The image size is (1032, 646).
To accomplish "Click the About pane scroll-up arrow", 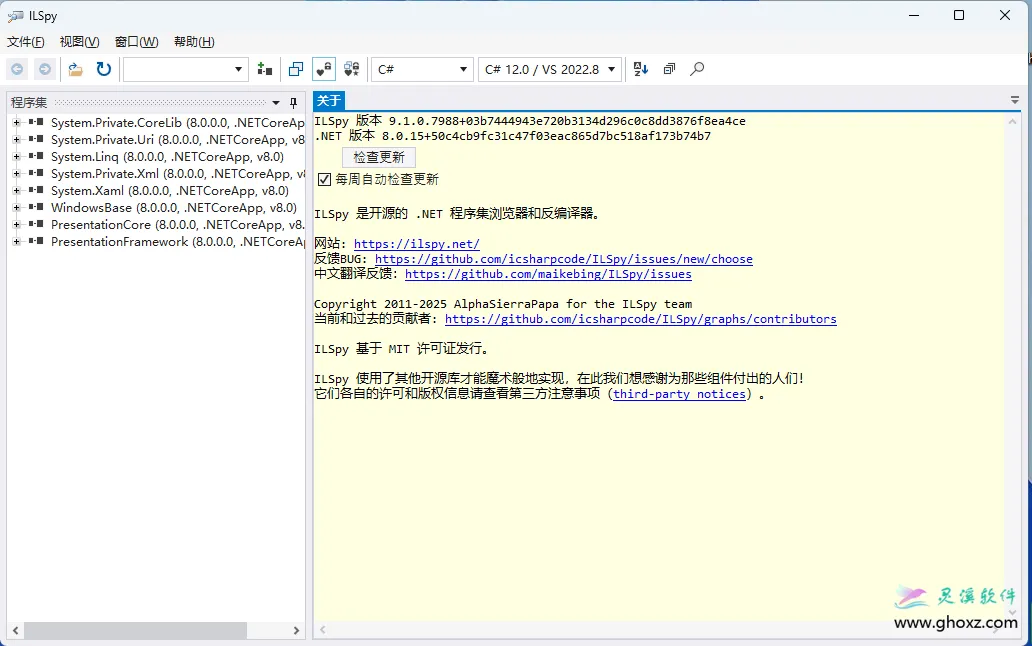I will pos(1012,121).
